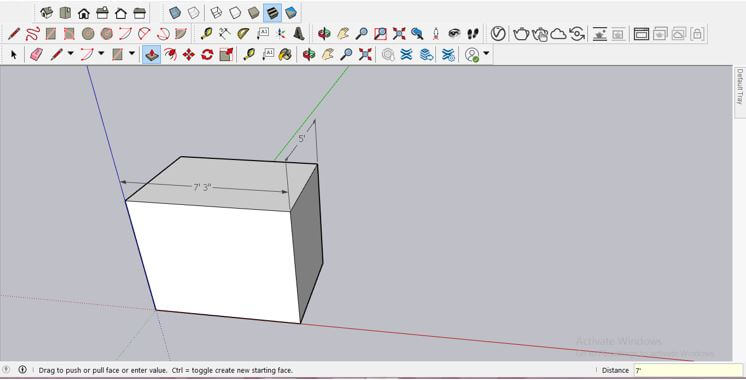Switch to the Left view
This screenshot has width=746, height=380.
click(x=139, y=13)
